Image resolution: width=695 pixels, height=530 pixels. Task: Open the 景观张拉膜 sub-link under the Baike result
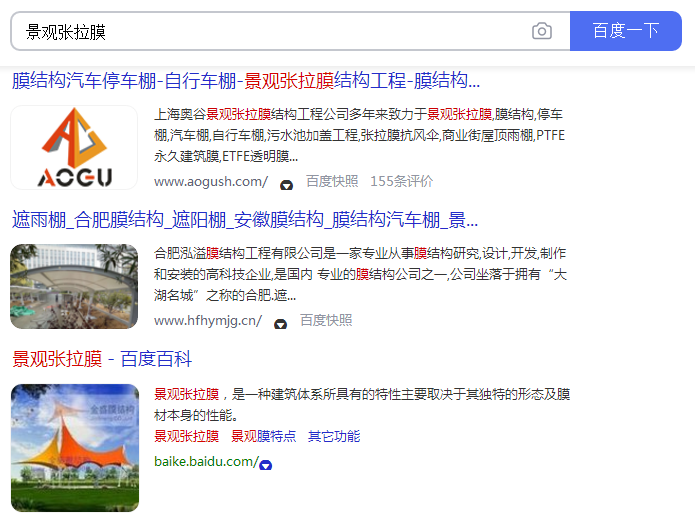click(187, 436)
